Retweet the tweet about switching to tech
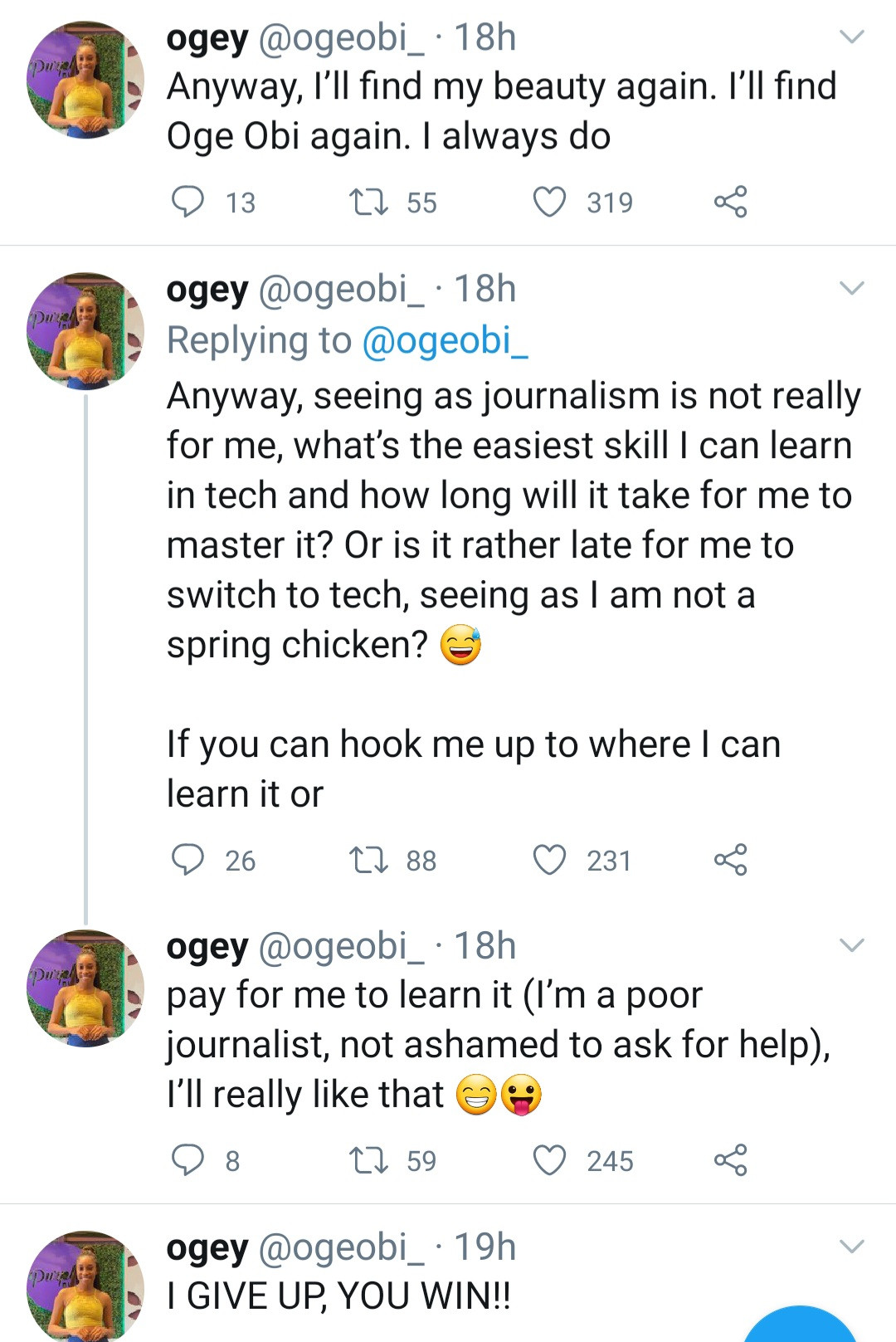The width and height of the screenshot is (896, 1342). (368, 860)
